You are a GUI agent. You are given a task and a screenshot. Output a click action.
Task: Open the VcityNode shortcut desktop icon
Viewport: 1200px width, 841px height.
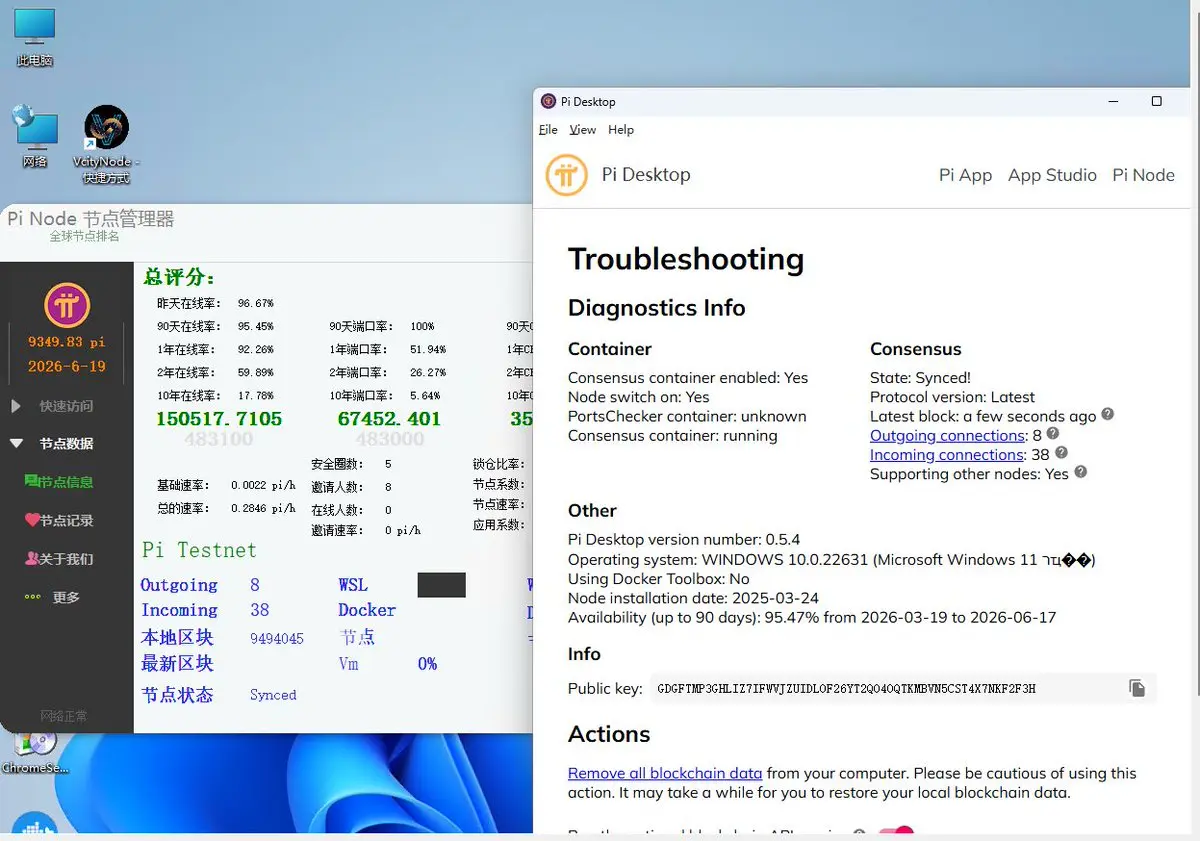pos(106,145)
